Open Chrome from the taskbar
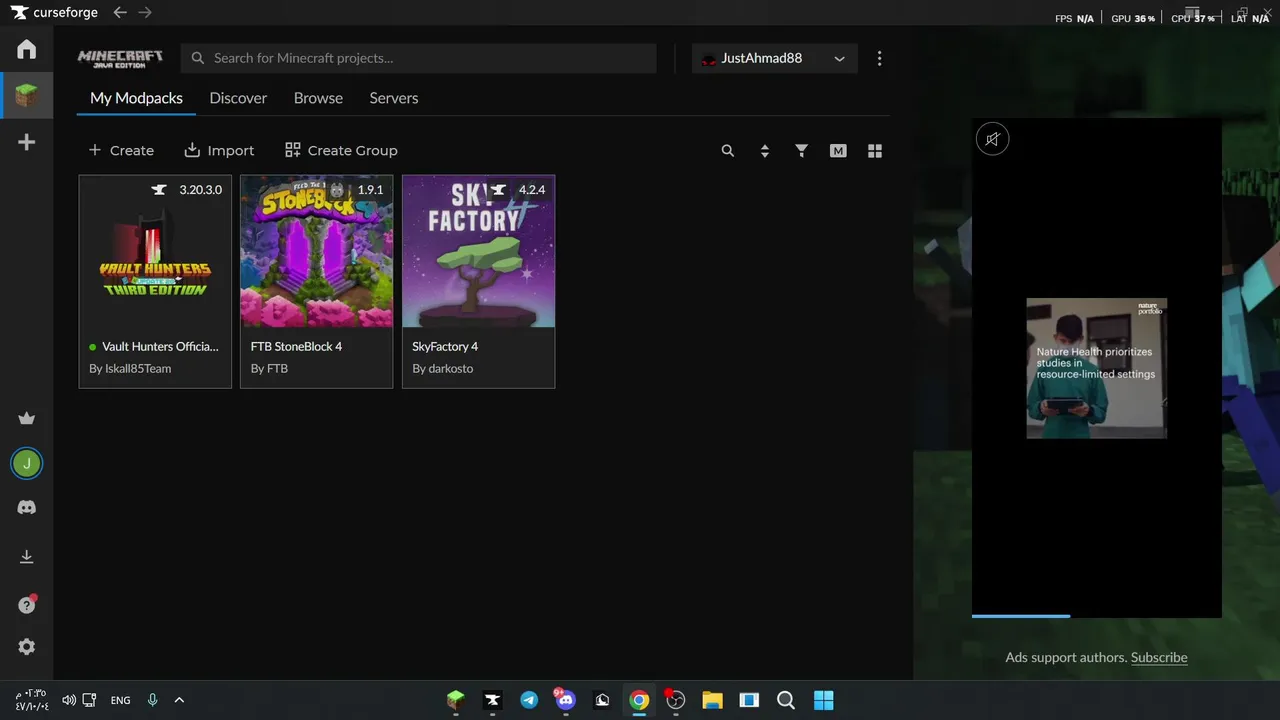Image resolution: width=1280 pixels, height=720 pixels. coord(639,700)
